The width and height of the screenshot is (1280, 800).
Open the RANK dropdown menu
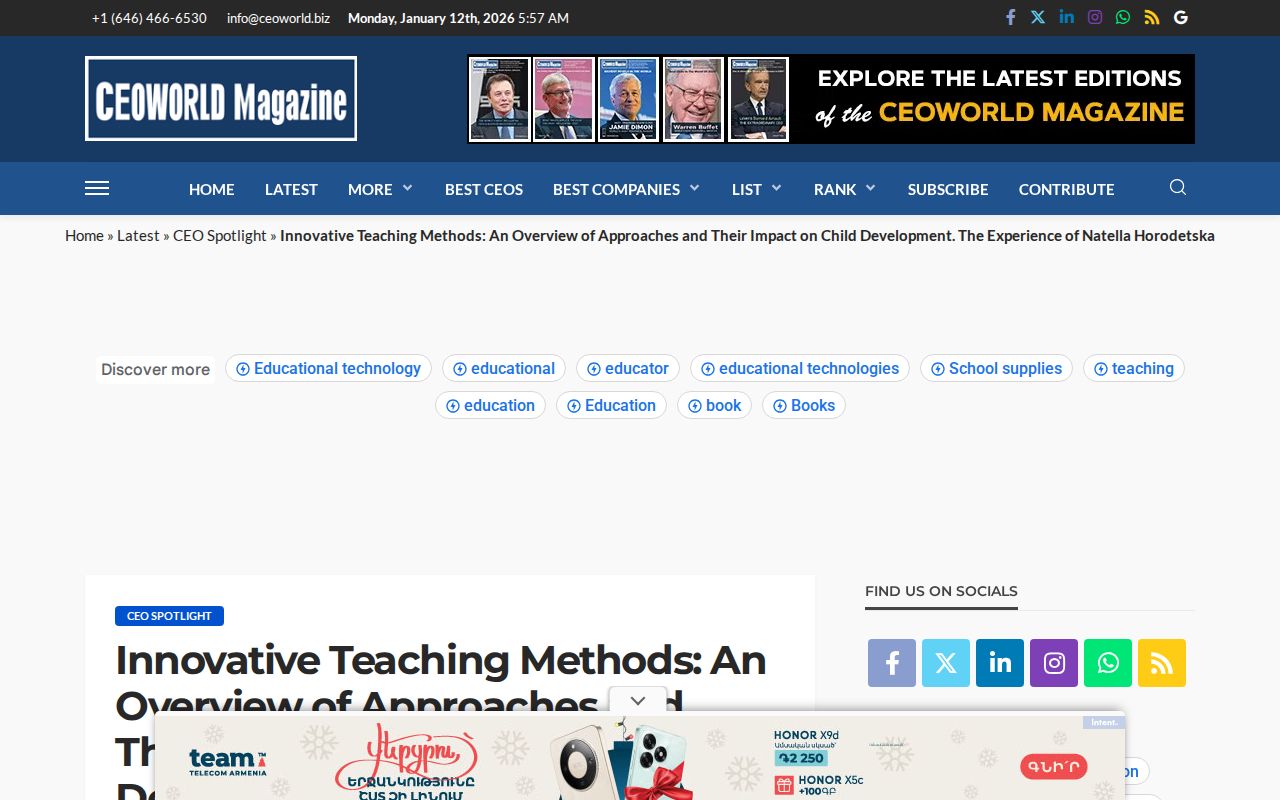844,189
